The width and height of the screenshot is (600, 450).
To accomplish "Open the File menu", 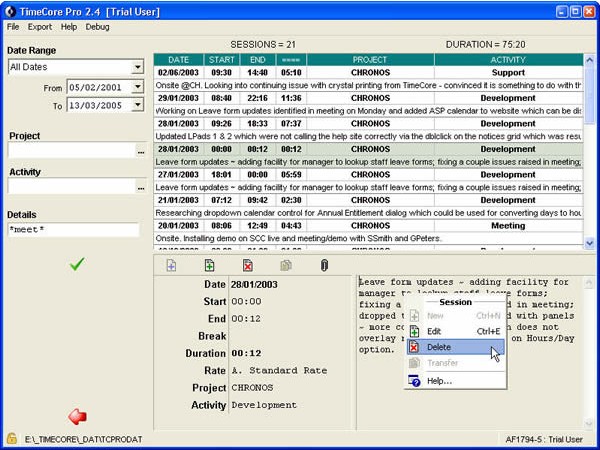I will point(13,27).
